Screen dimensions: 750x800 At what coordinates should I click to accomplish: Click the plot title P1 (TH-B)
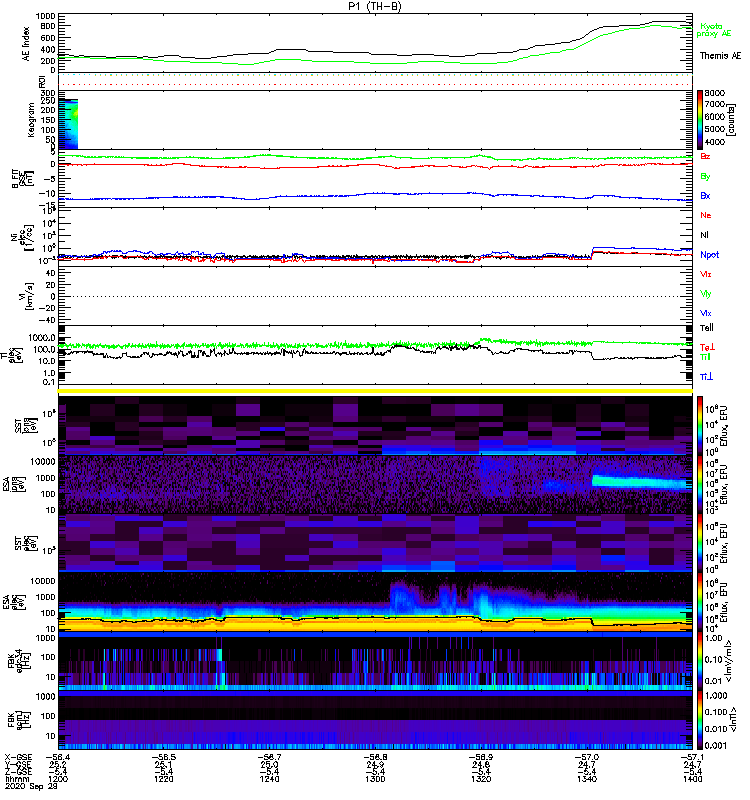click(375, 6)
